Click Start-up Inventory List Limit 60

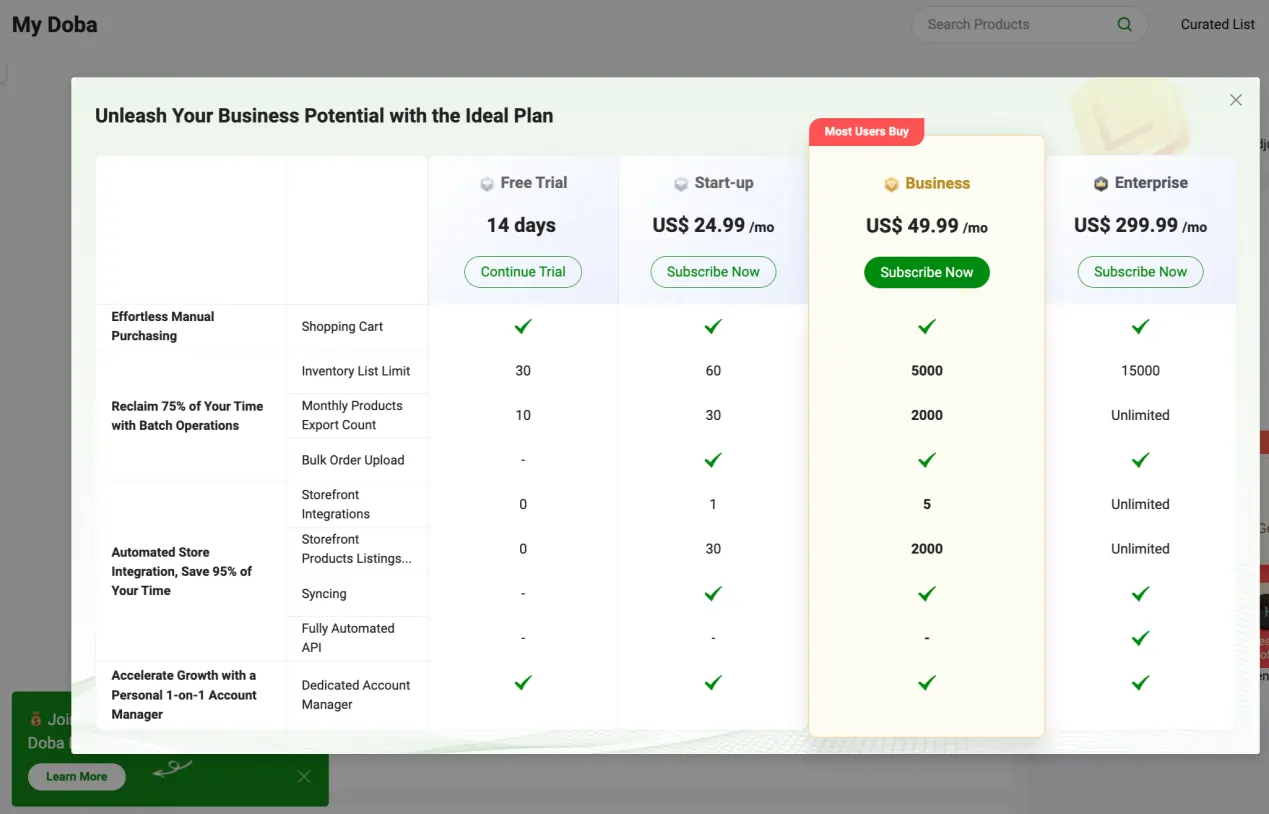click(x=713, y=371)
